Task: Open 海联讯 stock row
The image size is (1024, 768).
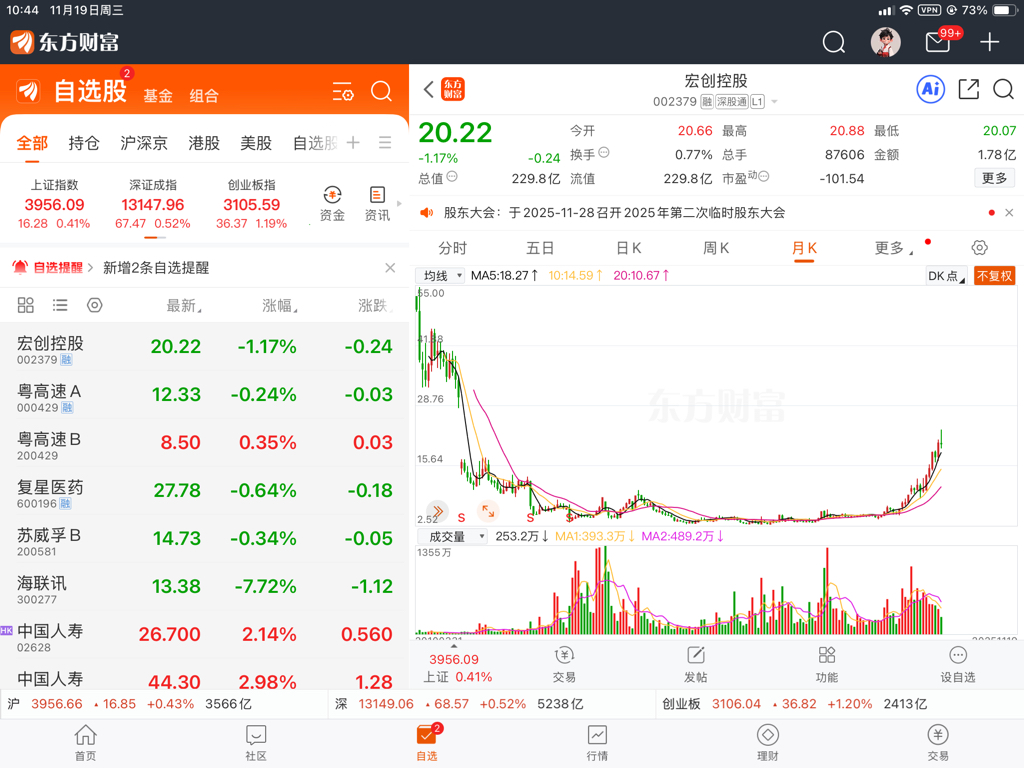Action: (x=204, y=586)
